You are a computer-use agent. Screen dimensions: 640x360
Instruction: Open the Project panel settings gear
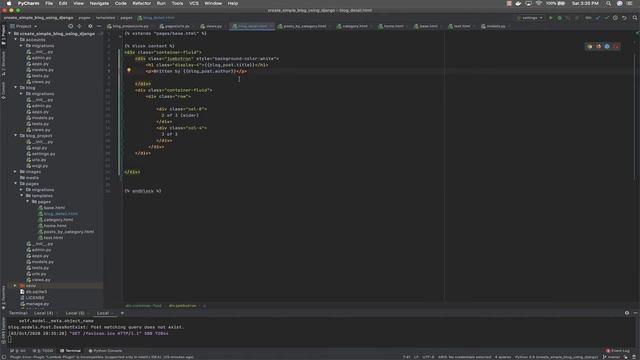point(90,26)
